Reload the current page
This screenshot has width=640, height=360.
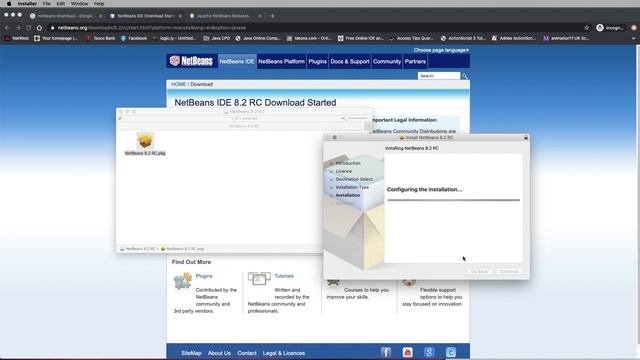pyautogui.click(x=29, y=28)
